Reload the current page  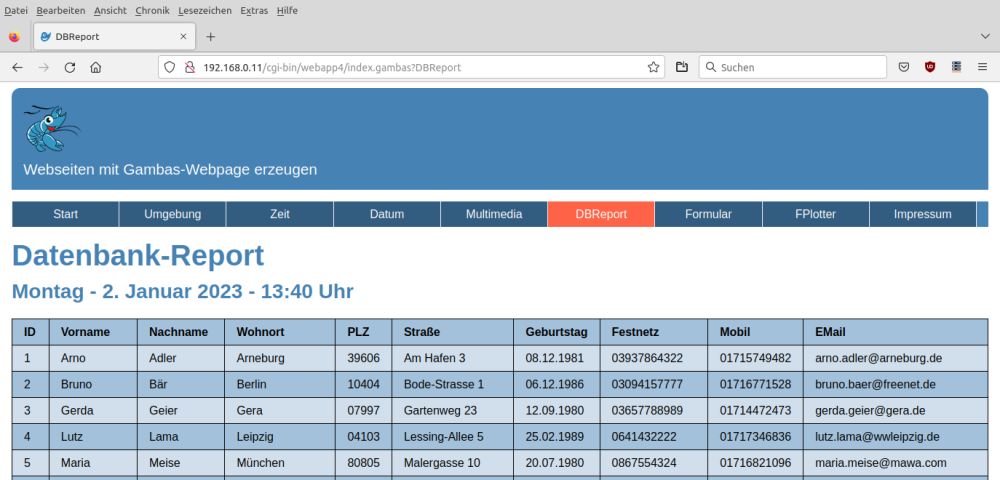70,67
